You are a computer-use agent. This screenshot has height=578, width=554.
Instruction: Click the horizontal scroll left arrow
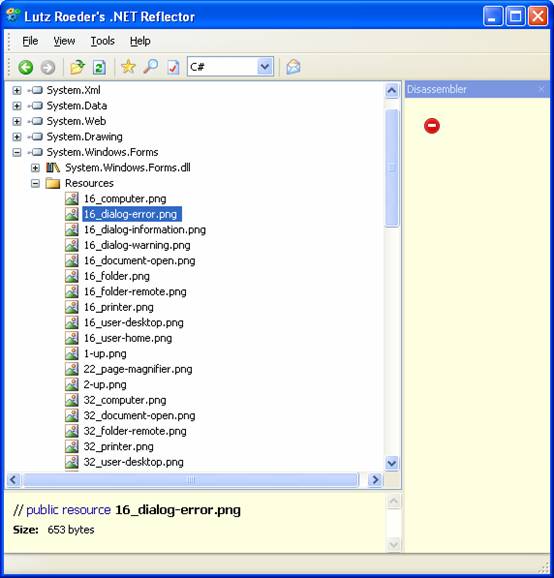[x=13, y=480]
